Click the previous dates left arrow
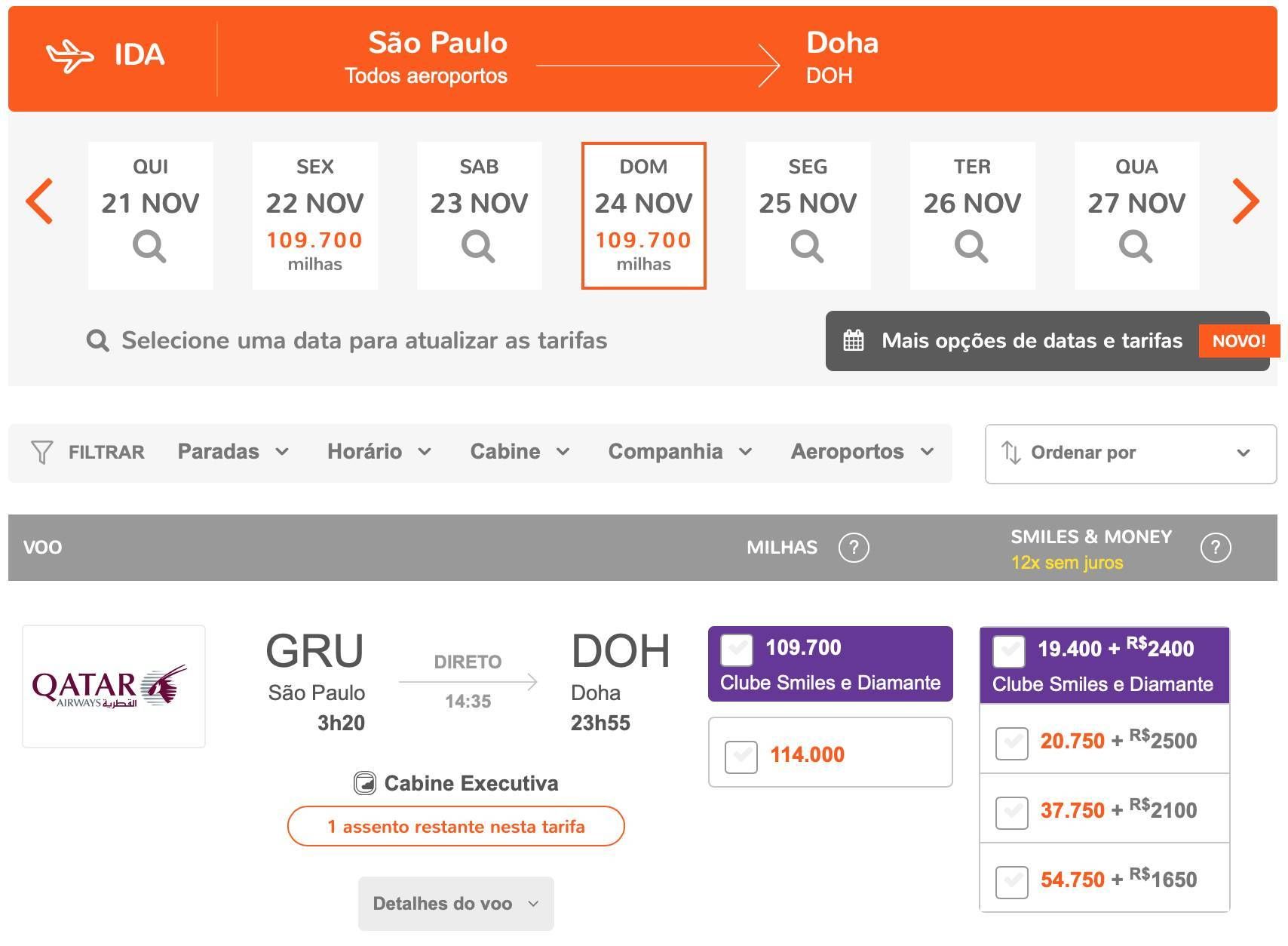 coord(39,201)
